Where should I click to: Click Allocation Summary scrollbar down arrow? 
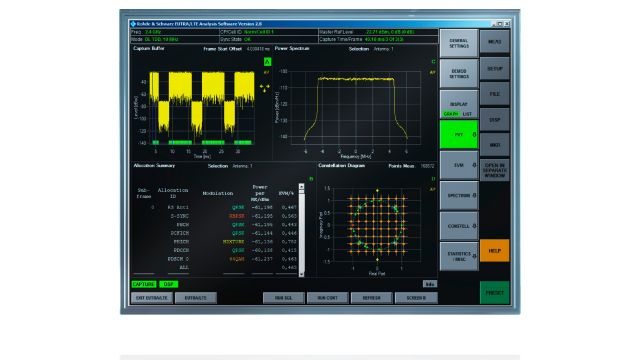pyautogui.click(x=301, y=274)
